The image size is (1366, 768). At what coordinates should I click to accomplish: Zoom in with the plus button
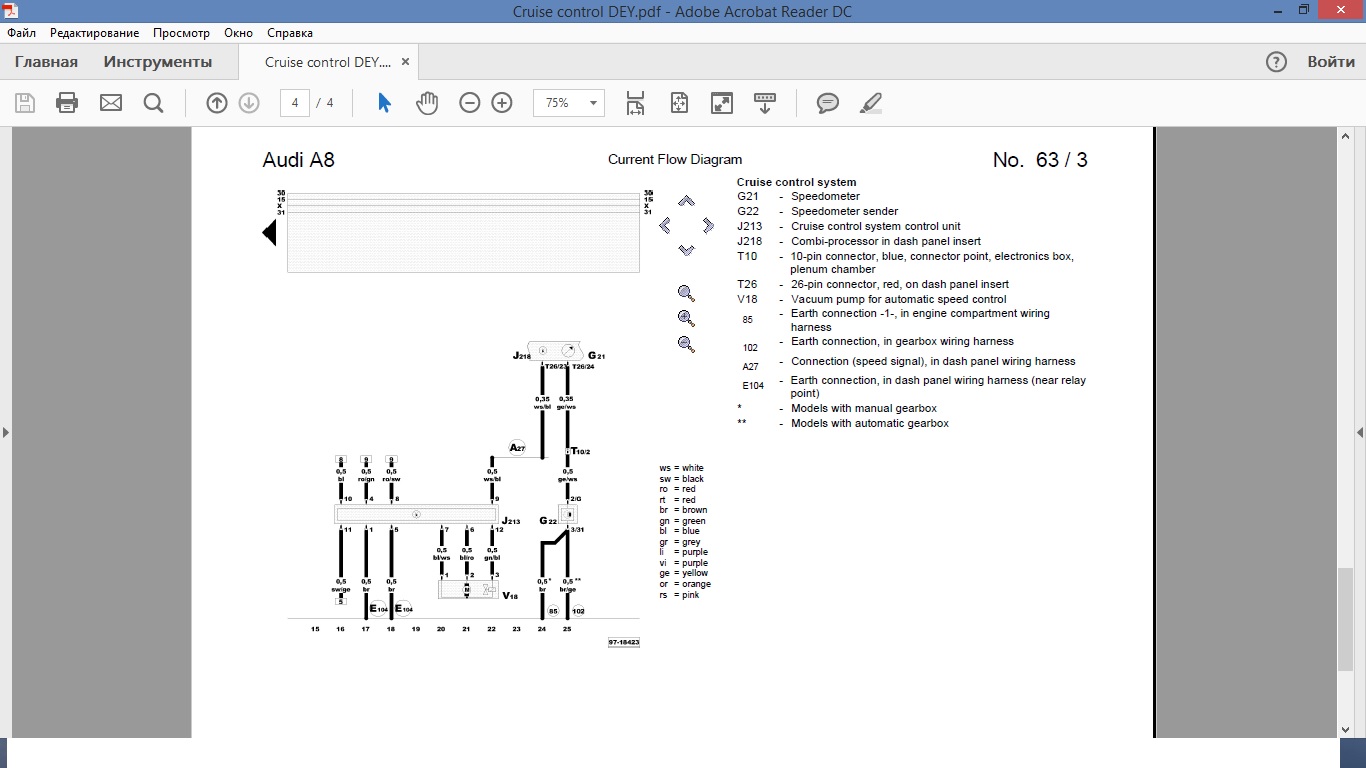click(502, 103)
